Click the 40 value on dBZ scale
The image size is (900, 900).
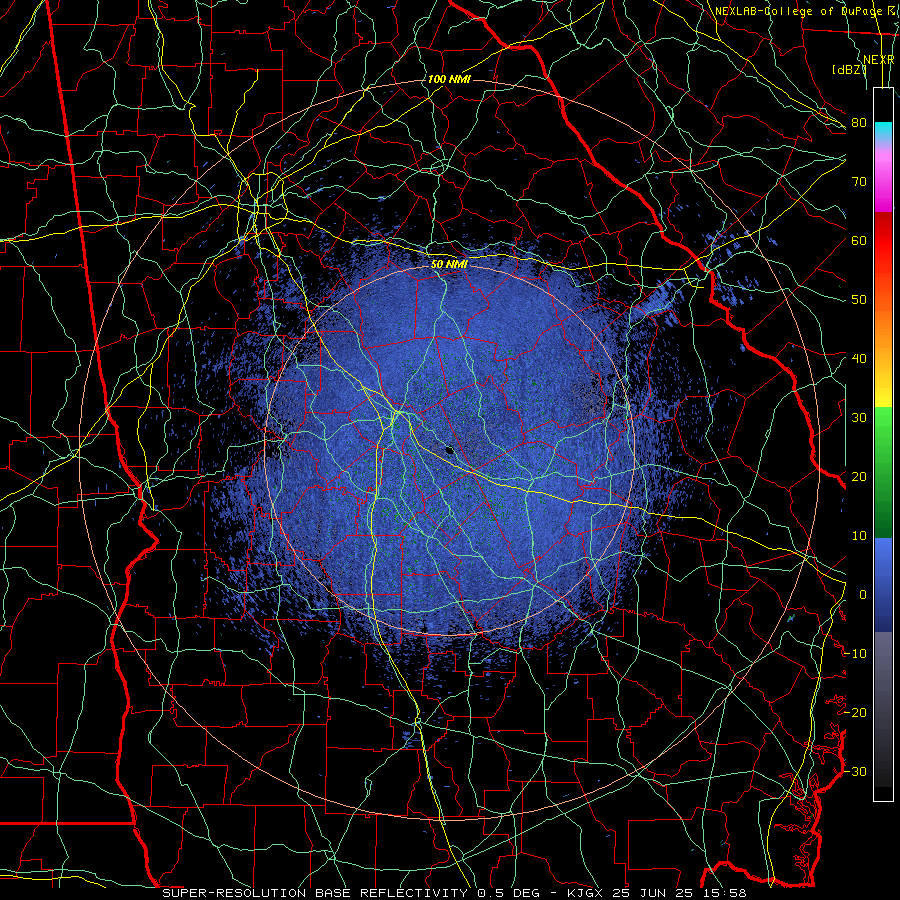(x=859, y=358)
